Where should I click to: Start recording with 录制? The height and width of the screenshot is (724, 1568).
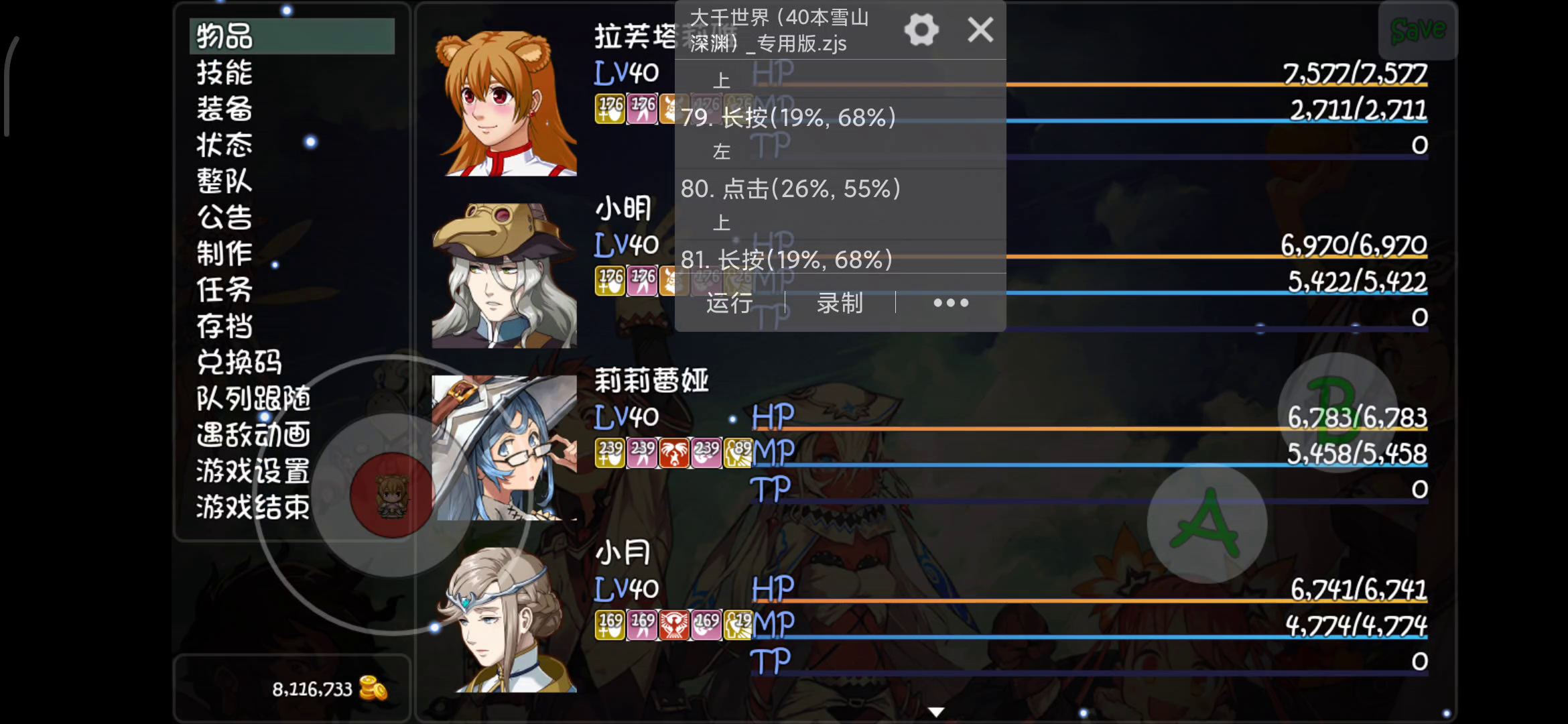point(840,303)
